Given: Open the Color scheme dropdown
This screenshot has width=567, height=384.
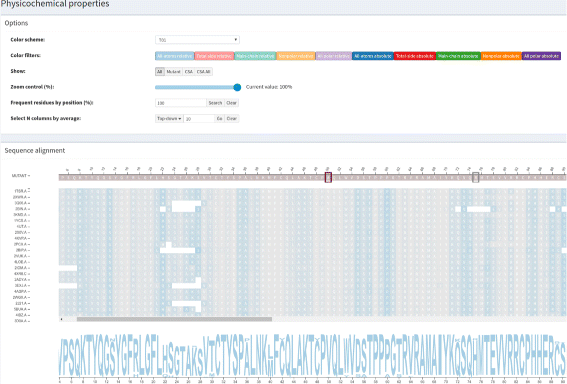Looking at the screenshot, I should (197, 40).
